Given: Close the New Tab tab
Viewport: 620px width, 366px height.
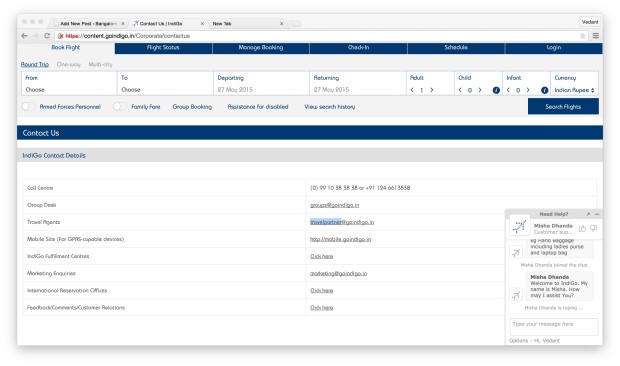Looking at the screenshot, I should point(282,24).
